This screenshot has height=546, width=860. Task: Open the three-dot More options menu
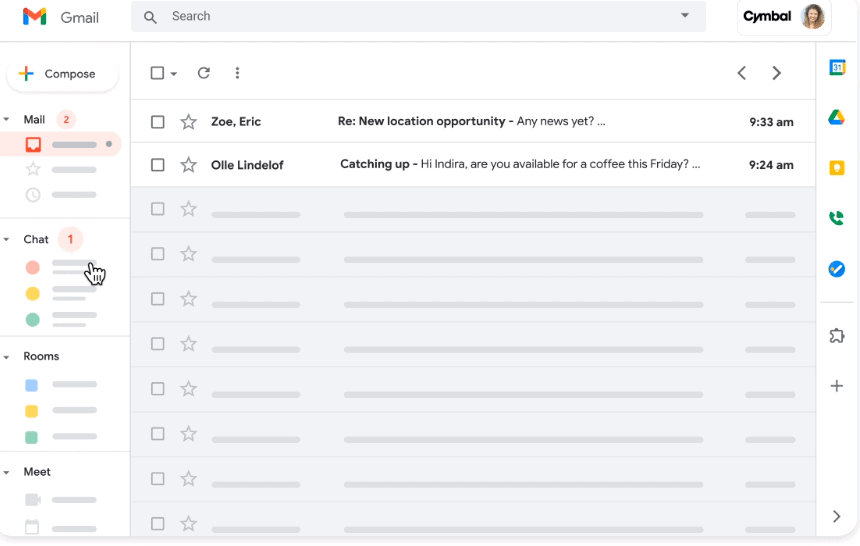coord(237,73)
